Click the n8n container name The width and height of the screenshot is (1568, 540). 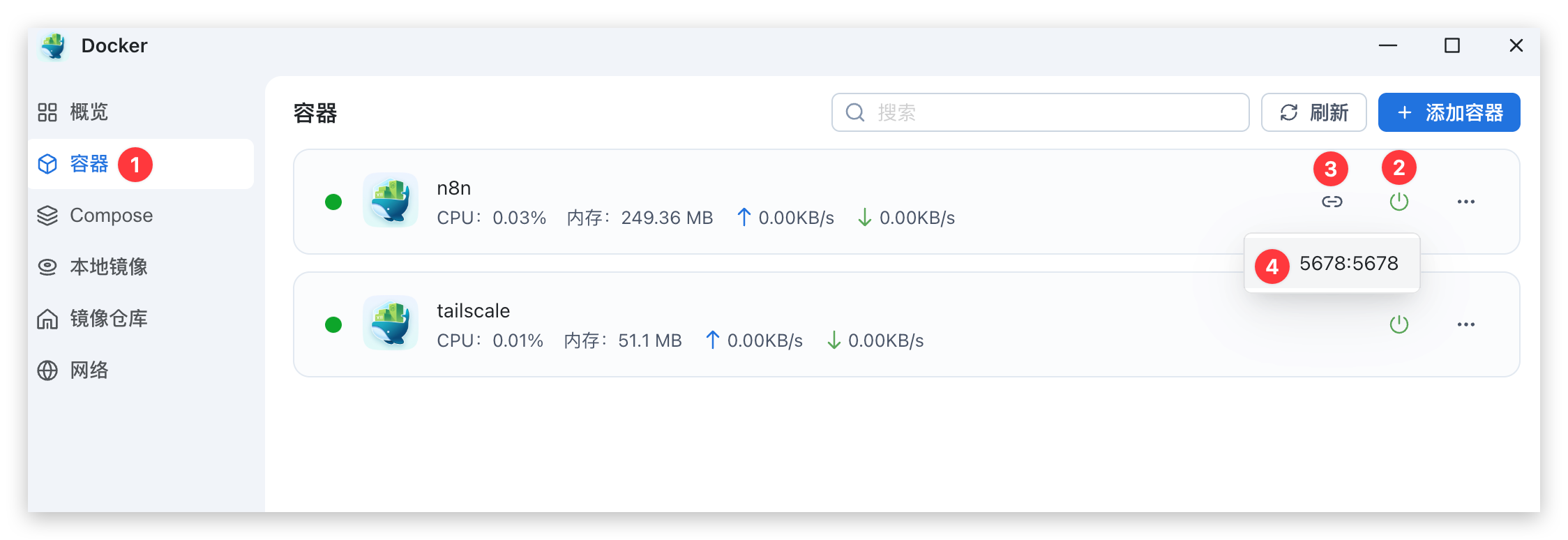point(453,188)
